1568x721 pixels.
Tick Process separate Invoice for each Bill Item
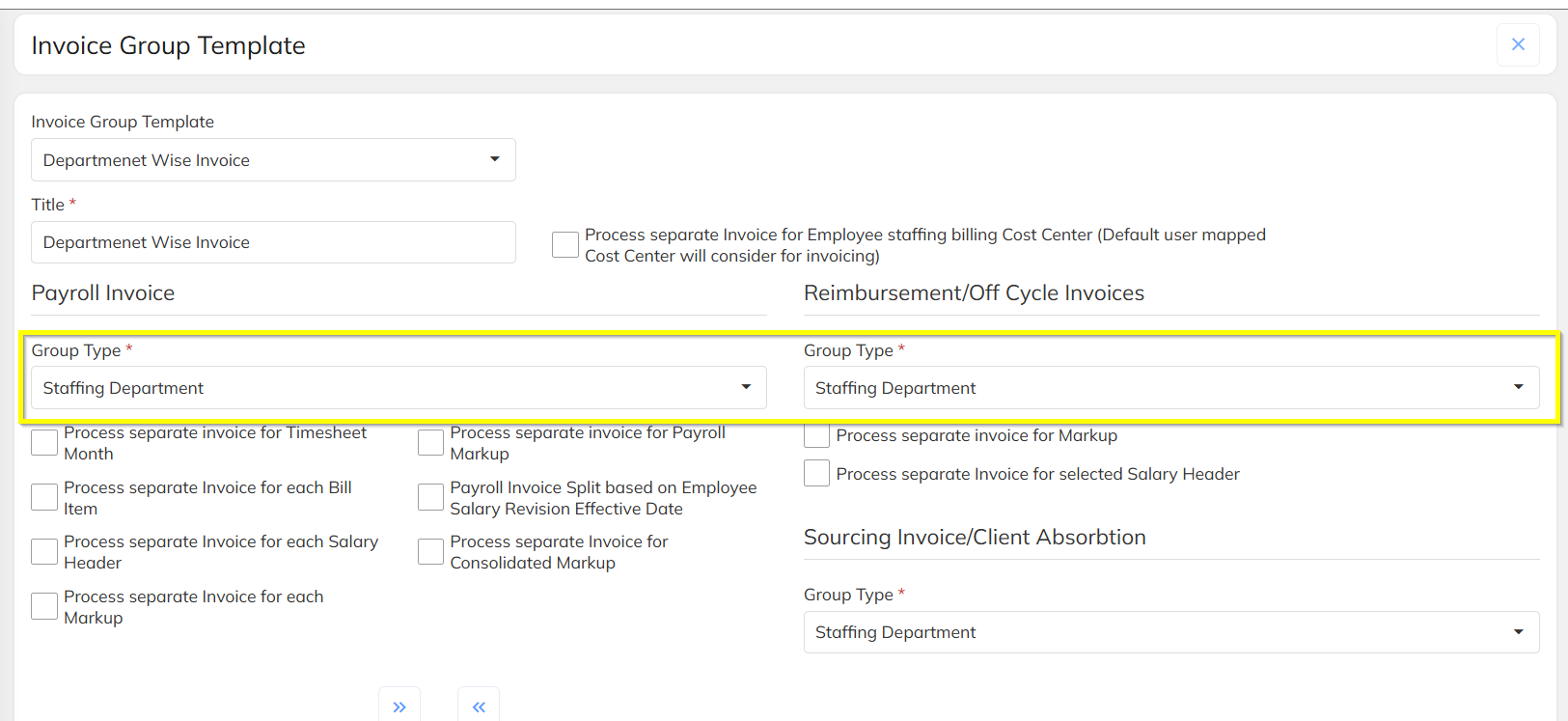point(44,497)
